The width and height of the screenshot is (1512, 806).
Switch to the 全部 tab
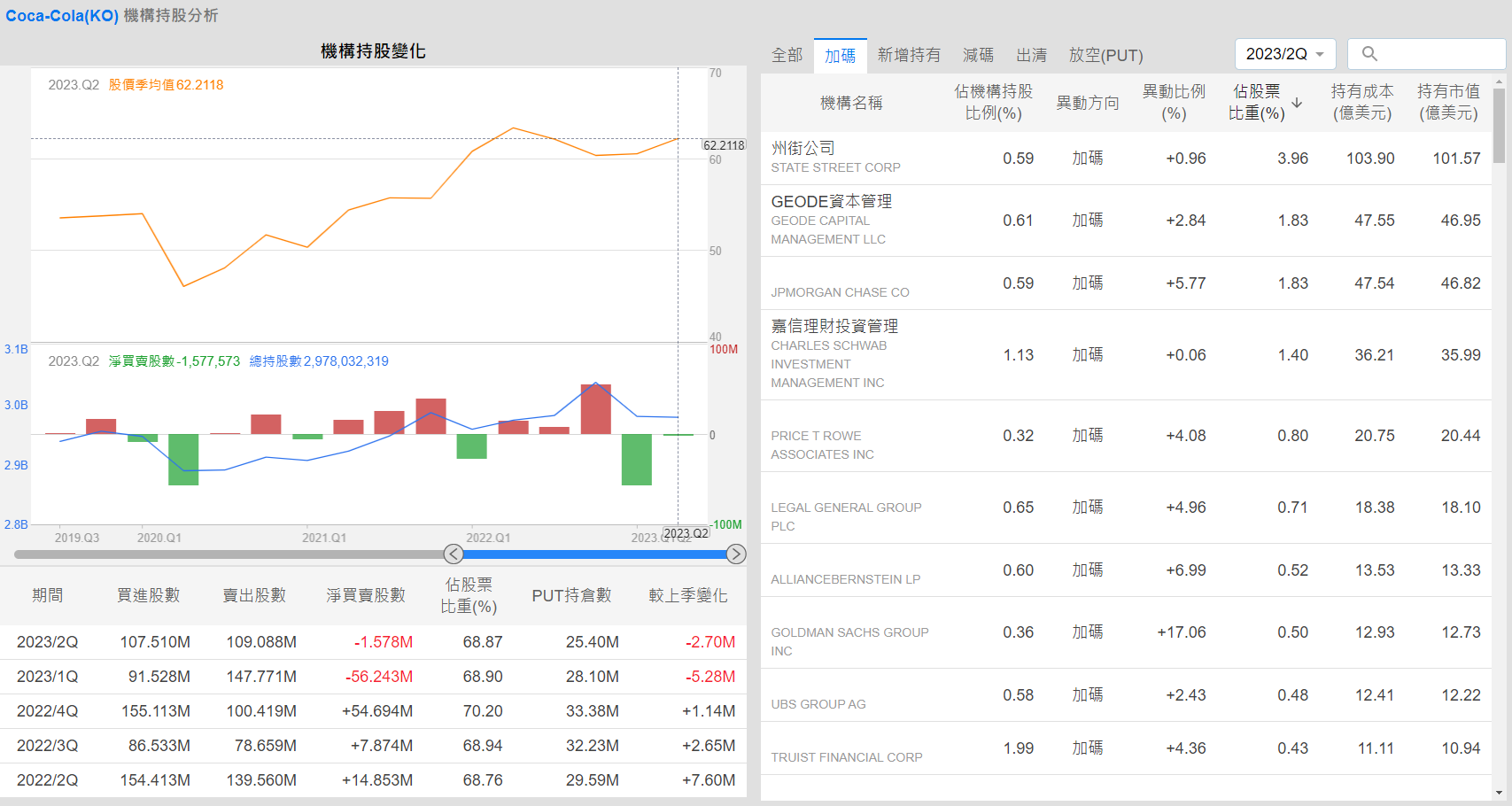pyautogui.click(x=787, y=56)
